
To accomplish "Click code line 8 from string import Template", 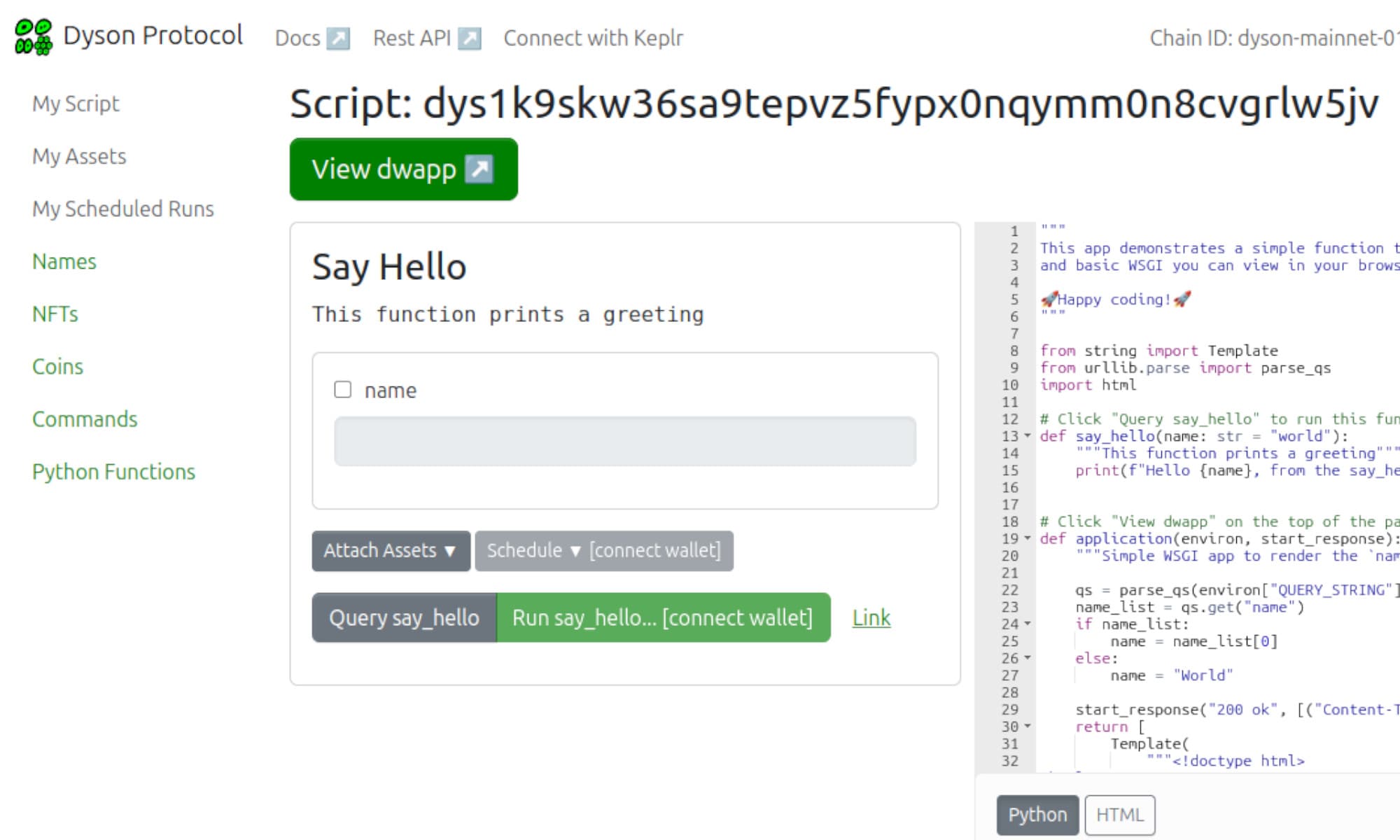I will pyautogui.click(x=1158, y=351).
